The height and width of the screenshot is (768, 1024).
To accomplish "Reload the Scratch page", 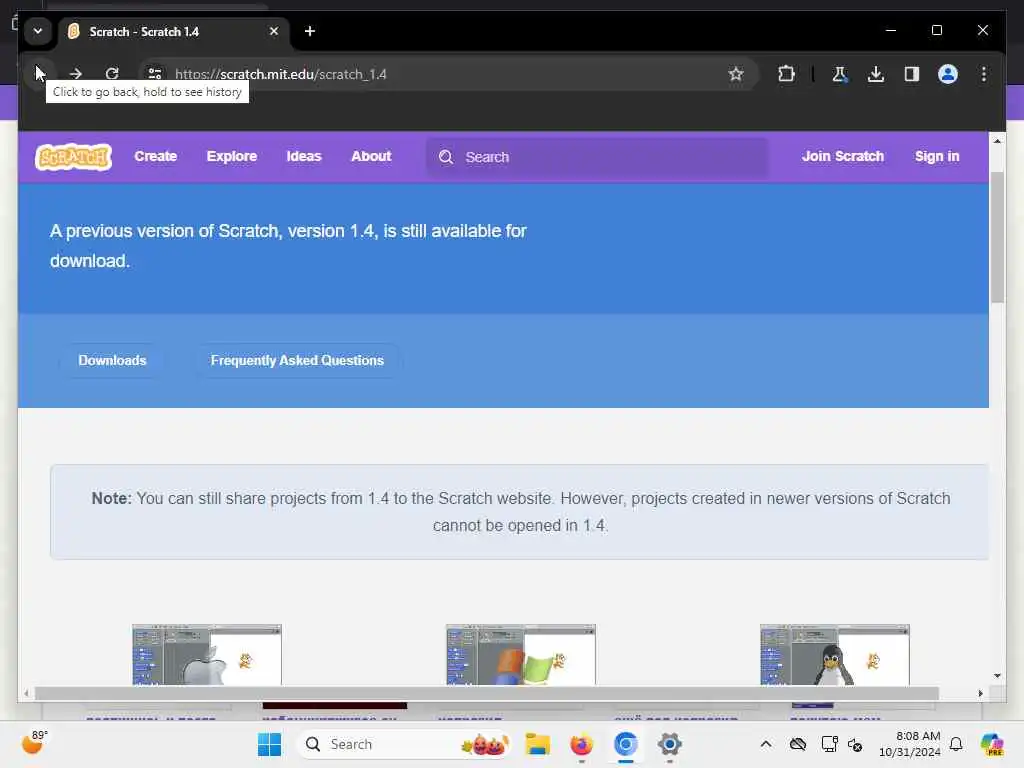I will (x=112, y=74).
